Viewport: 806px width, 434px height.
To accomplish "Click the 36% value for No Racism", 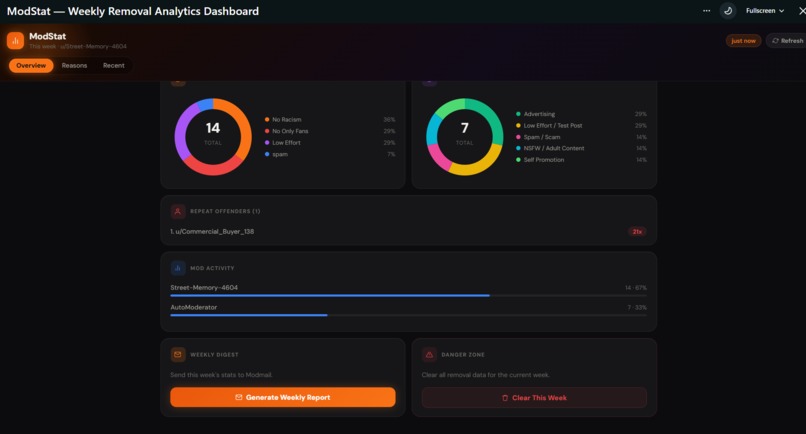I will point(389,119).
